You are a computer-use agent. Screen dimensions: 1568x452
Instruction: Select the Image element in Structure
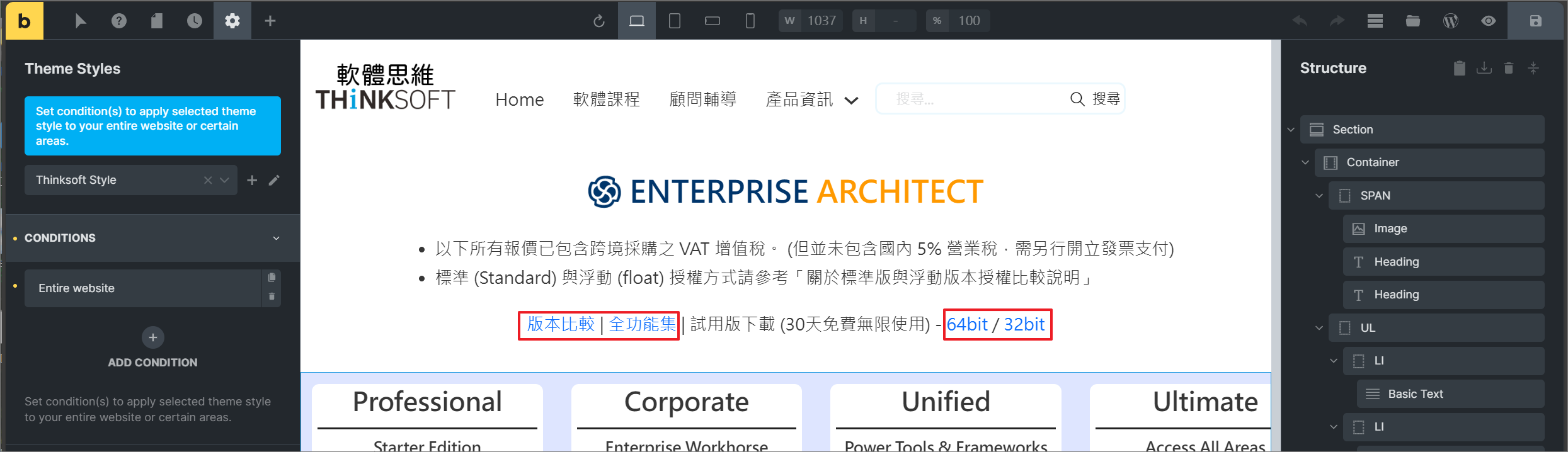click(1443, 229)
